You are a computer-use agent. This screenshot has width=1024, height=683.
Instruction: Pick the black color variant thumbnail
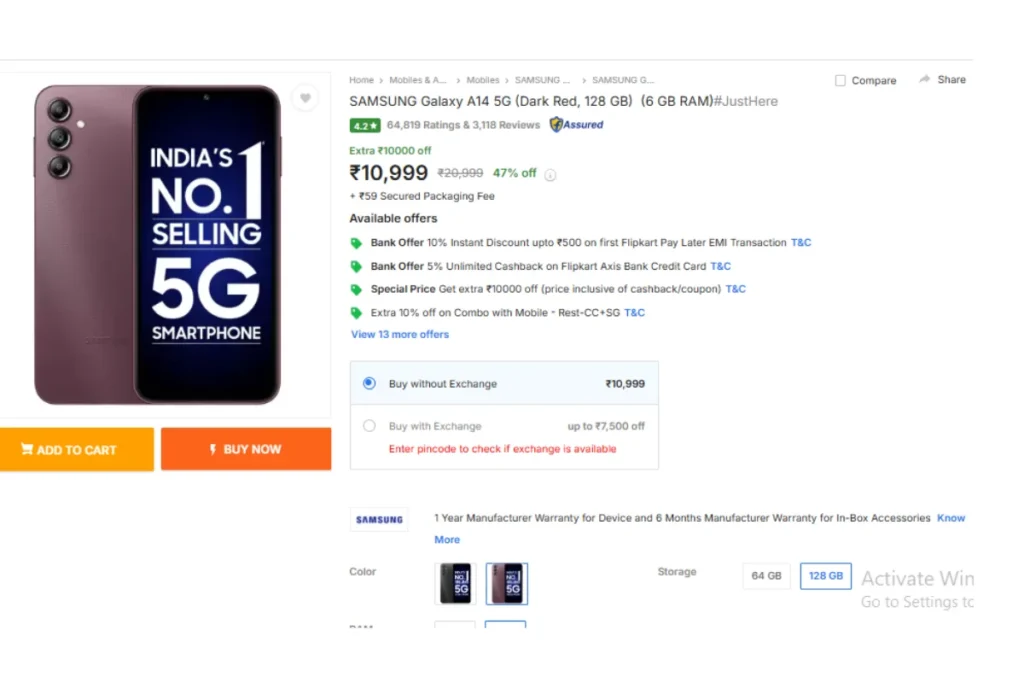455,583
